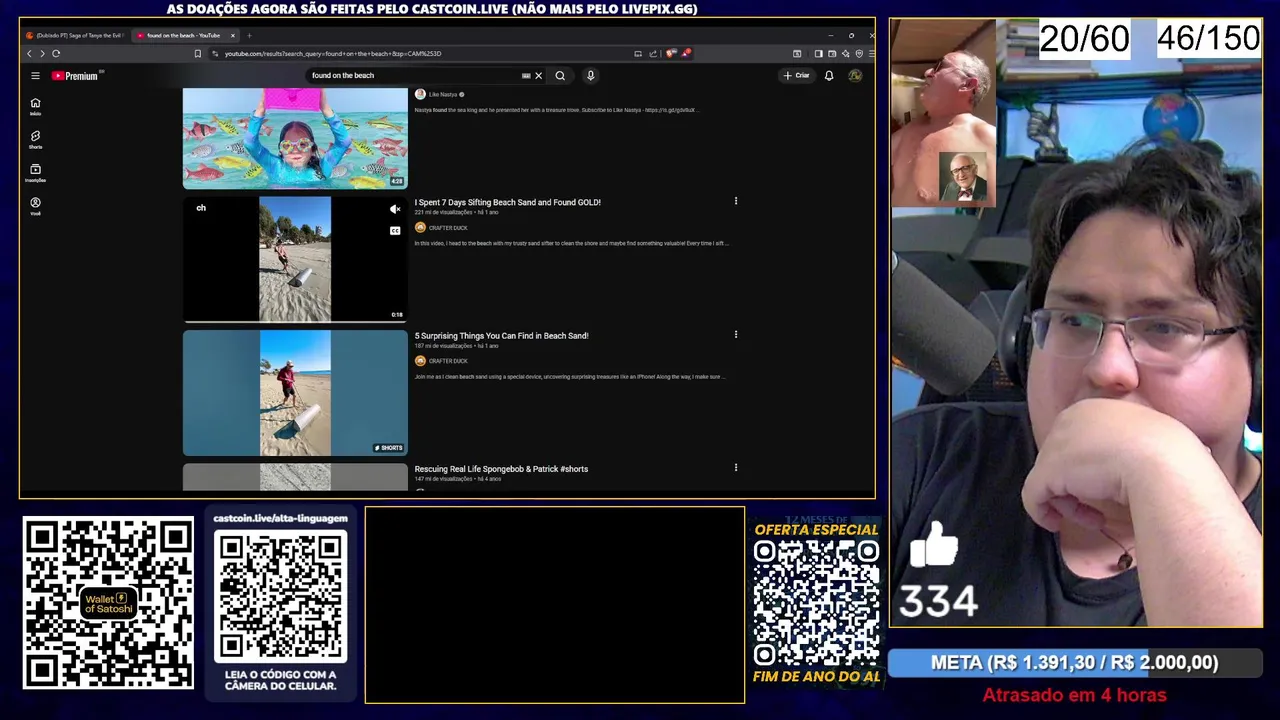Open the on-screen keyboard in search box
This screenshot has height=720, width=1280.
click(526, 75)
